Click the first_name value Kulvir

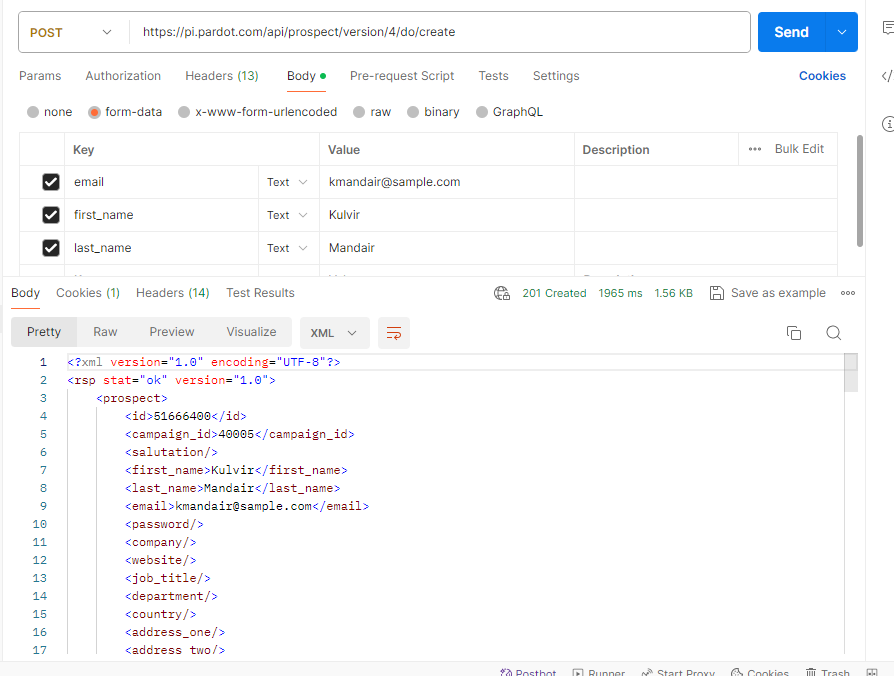344,215
